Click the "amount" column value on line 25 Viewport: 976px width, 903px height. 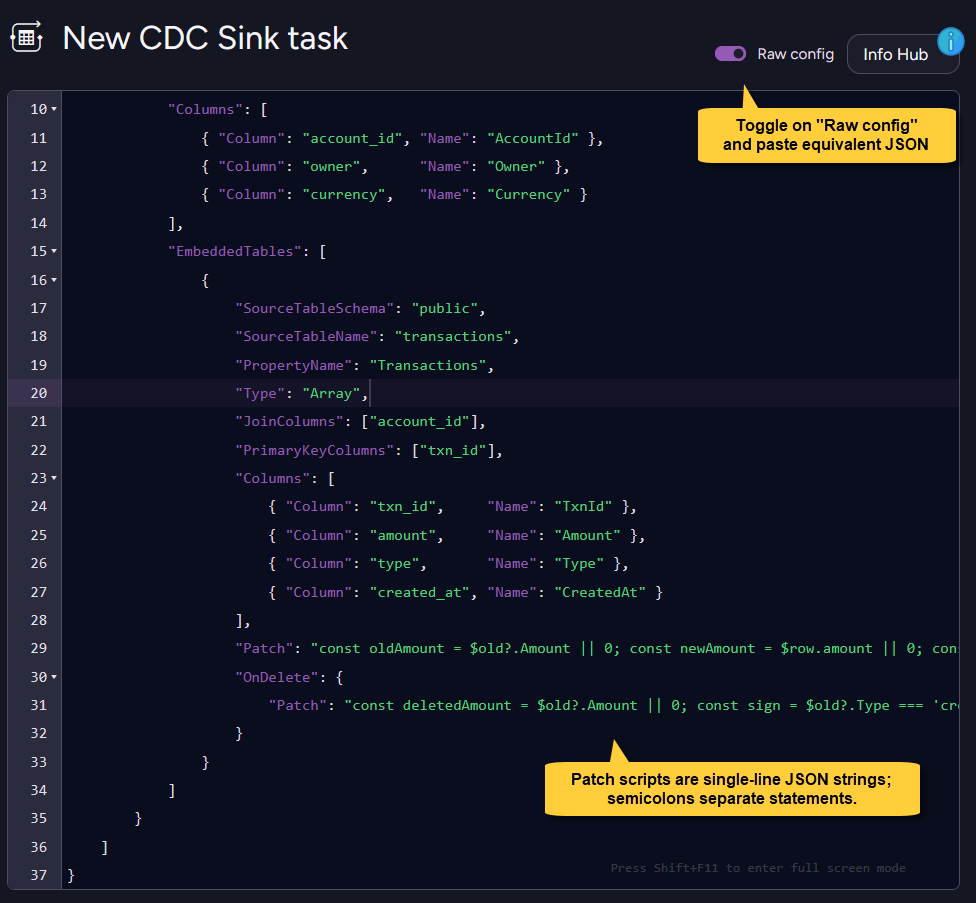403,536
